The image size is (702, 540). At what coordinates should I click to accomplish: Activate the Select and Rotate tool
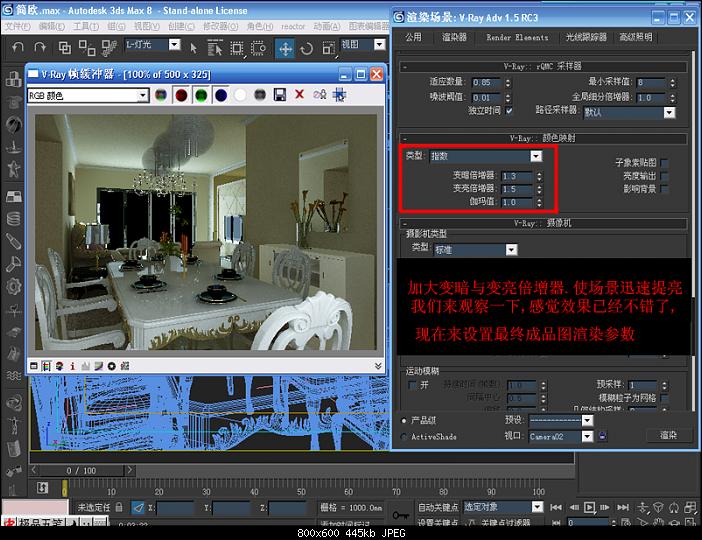click(x=307, y=48)
